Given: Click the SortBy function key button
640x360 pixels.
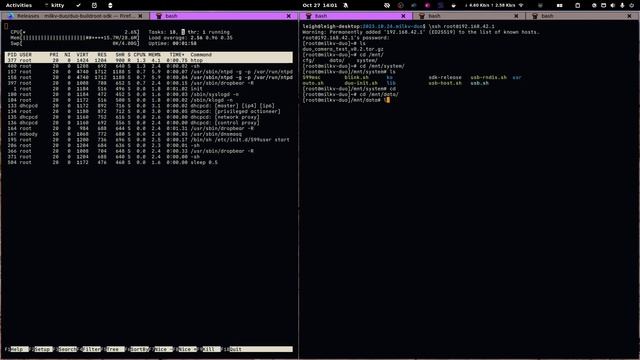Looking at the screenshot, I should coord(140,349).
